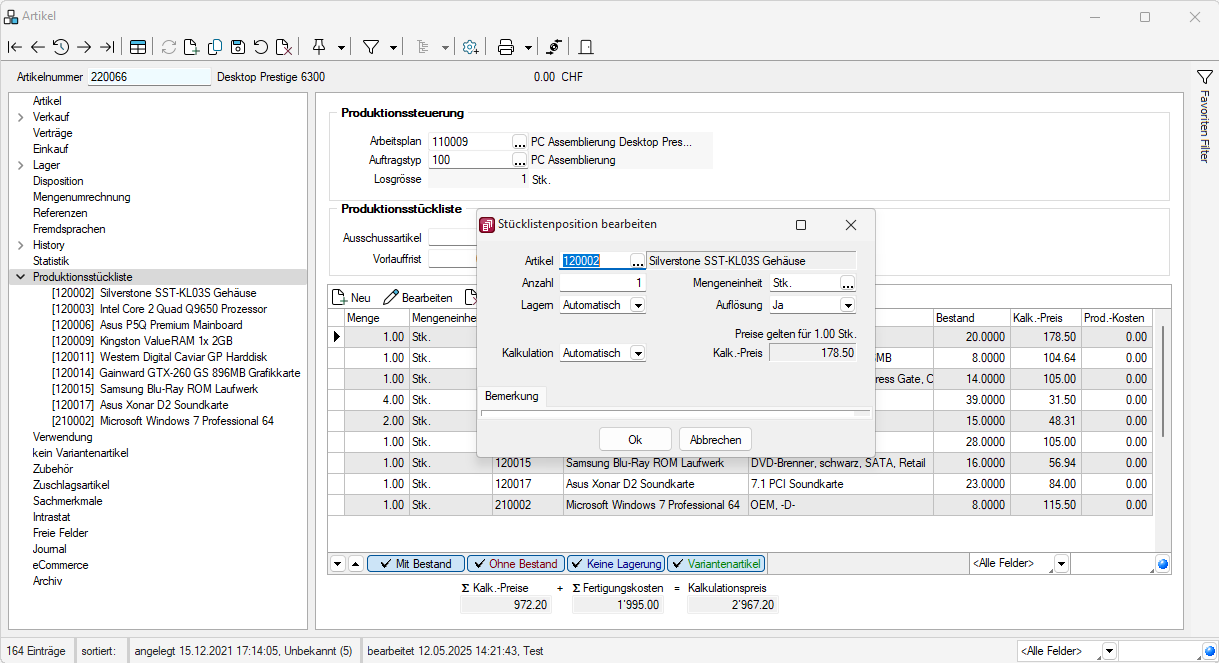The width and height of the screenshot is (1219, 663).
Task: Open Mengenumrechnung in the tree
Action: (x=81, y=197)
